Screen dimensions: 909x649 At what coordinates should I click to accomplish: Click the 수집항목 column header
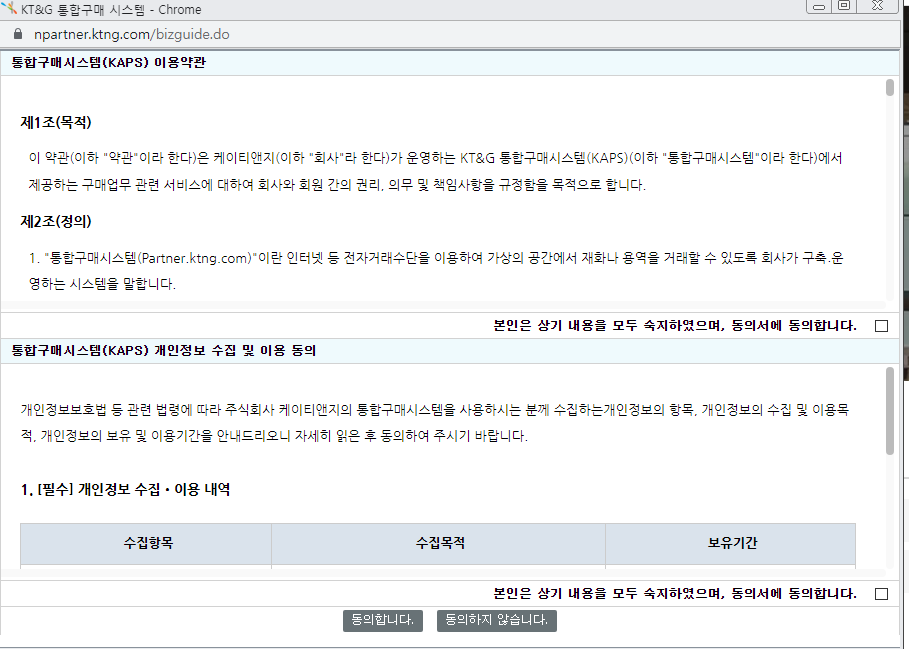146,543
